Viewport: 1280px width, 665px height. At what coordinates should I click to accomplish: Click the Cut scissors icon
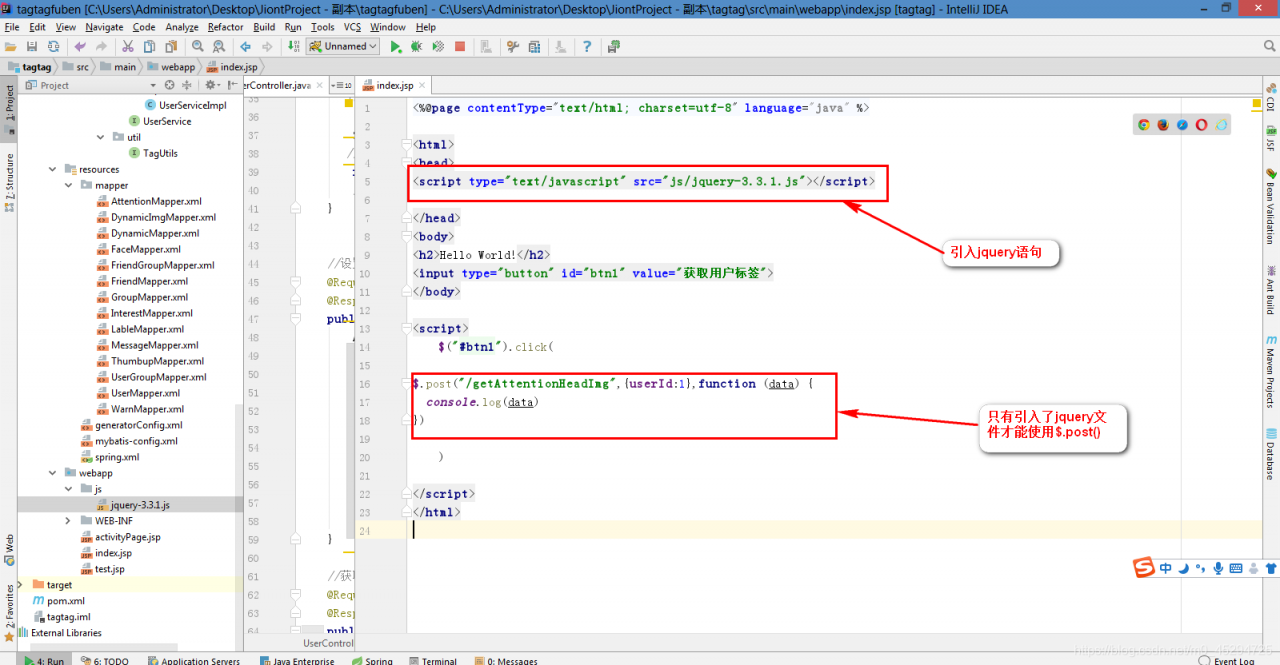(x=128, y=46)
